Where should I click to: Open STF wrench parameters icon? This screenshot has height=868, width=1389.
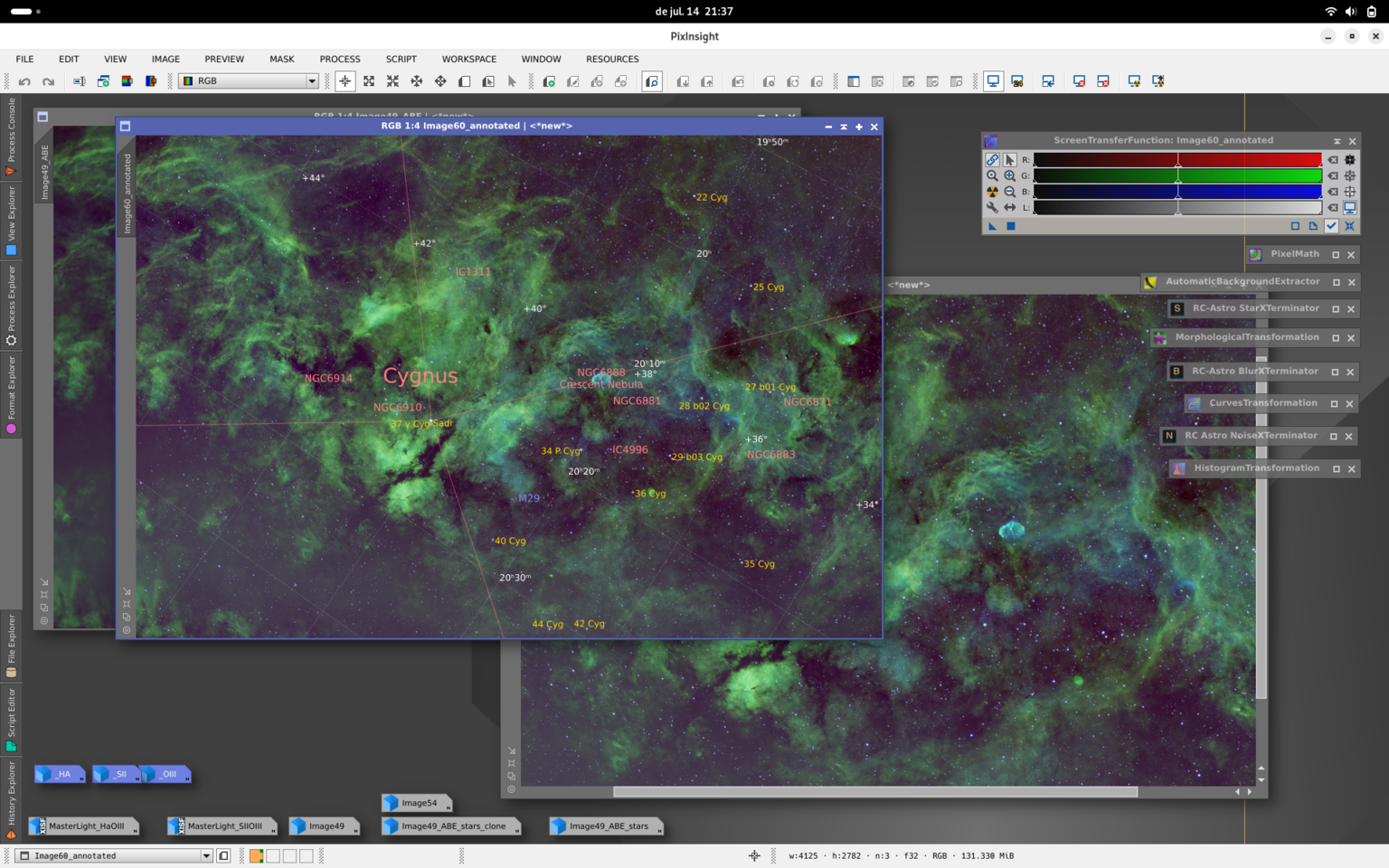[992, 208]
